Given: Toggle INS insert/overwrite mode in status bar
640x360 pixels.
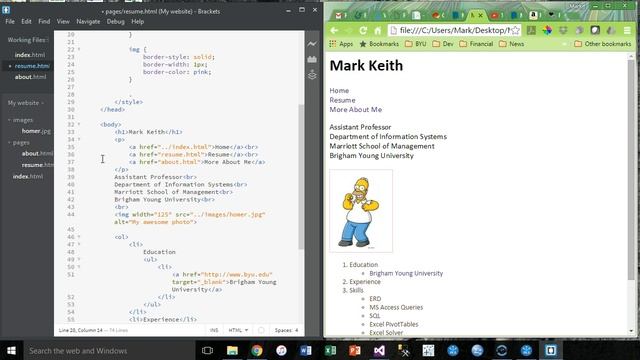Looking at the screenshot, I should click(214, 330).
